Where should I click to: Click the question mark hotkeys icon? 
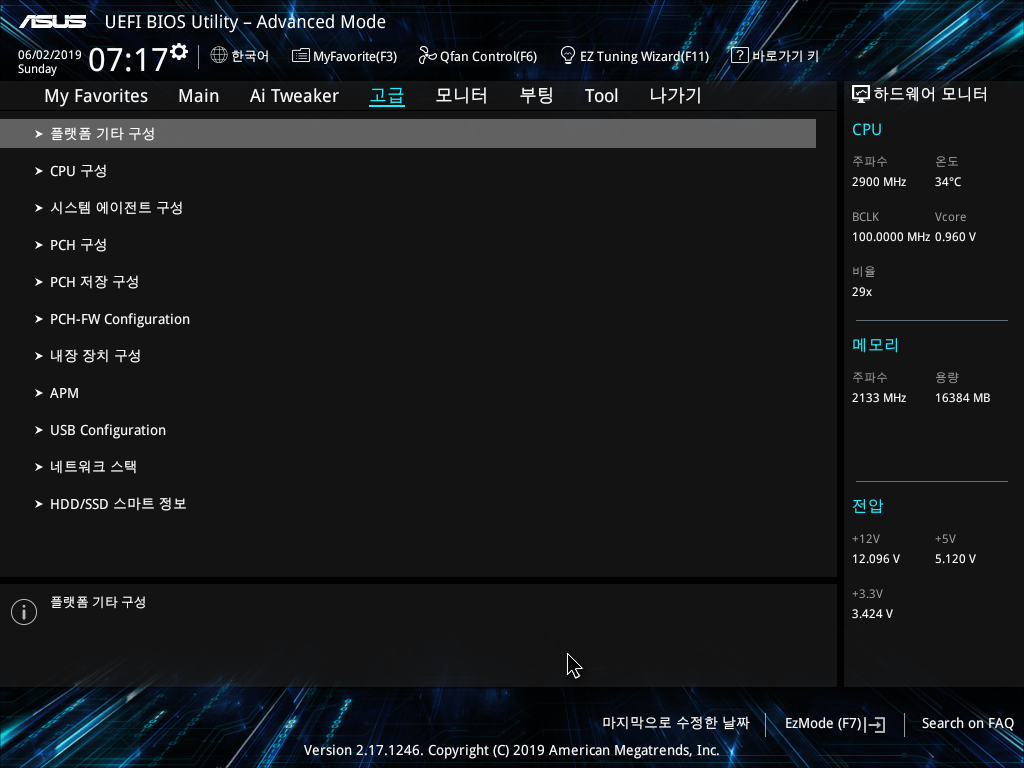[x=739, y=55]
